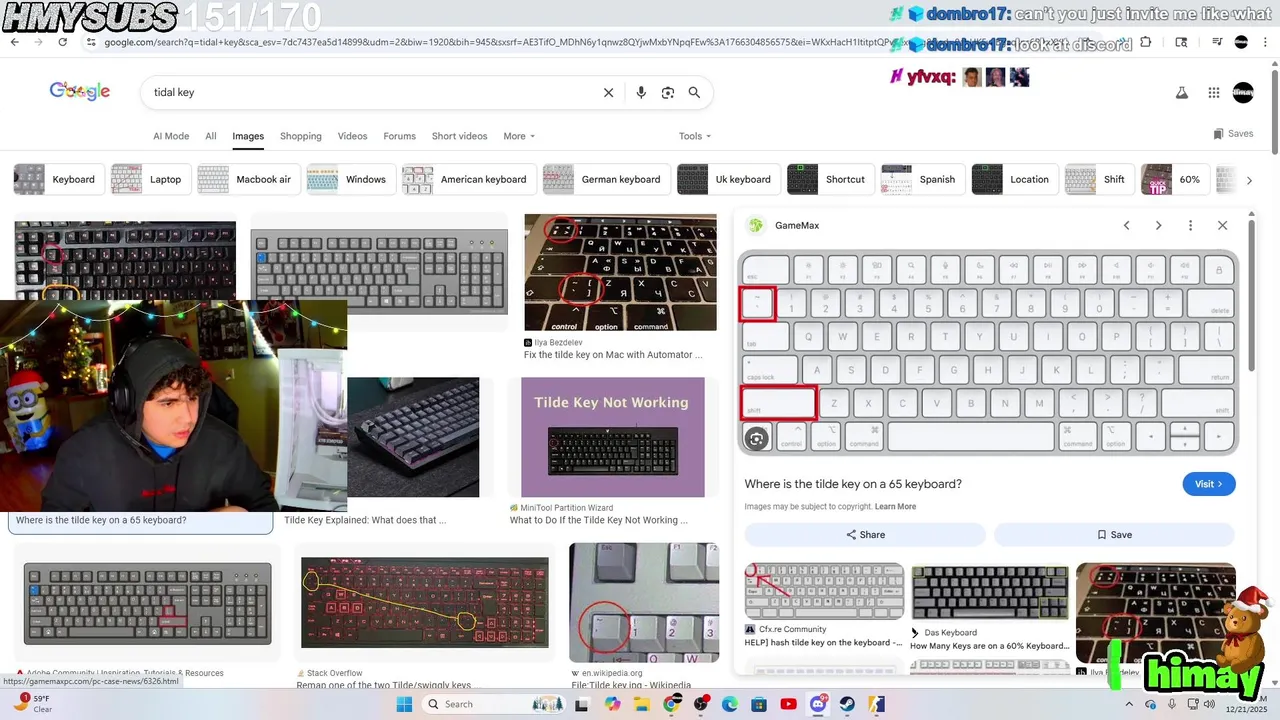The height and width of the screenshot is (720, 1280).
Task: Open the Saves link
Action: 1233,133
